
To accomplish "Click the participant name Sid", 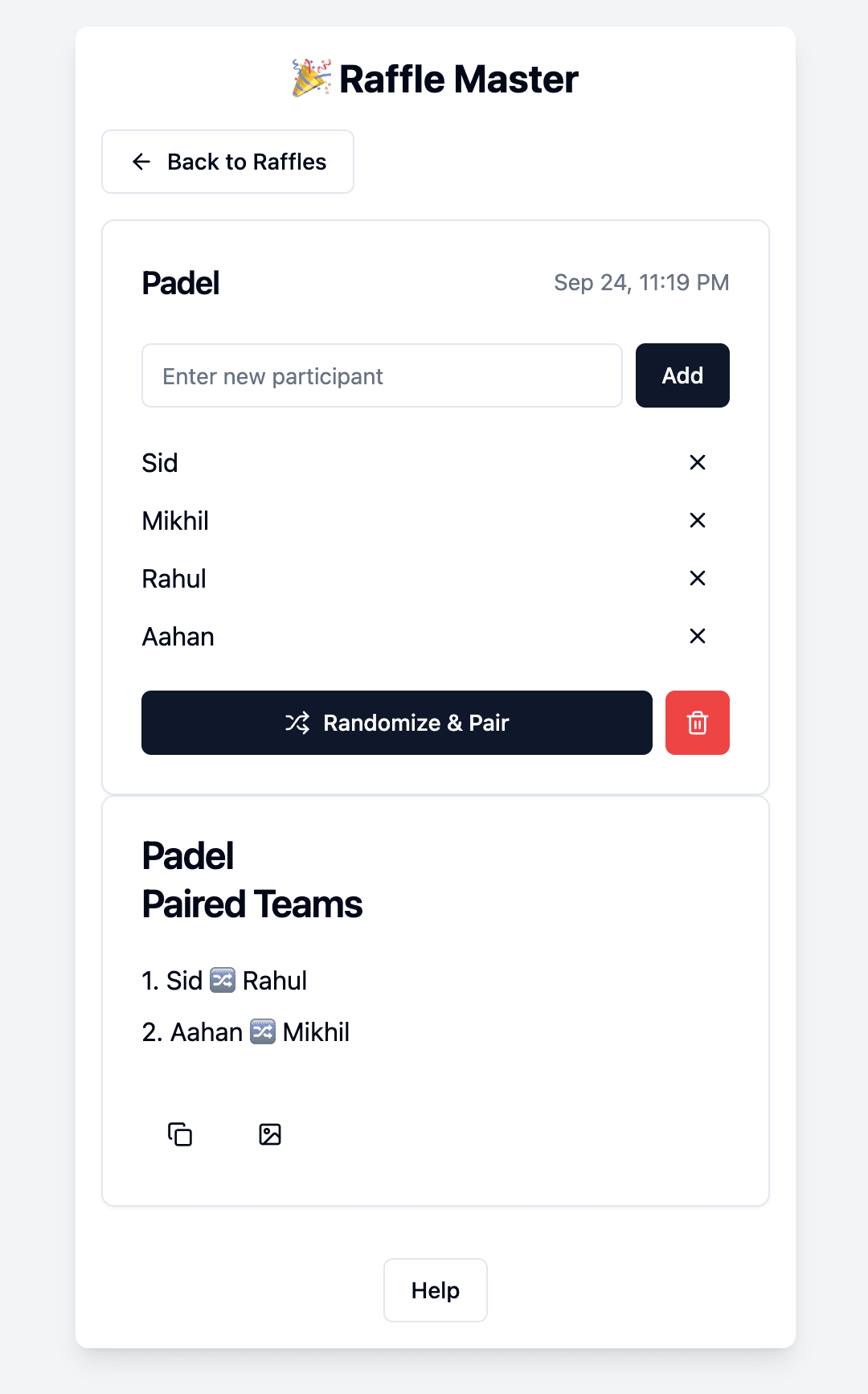I will pos(160,462).
